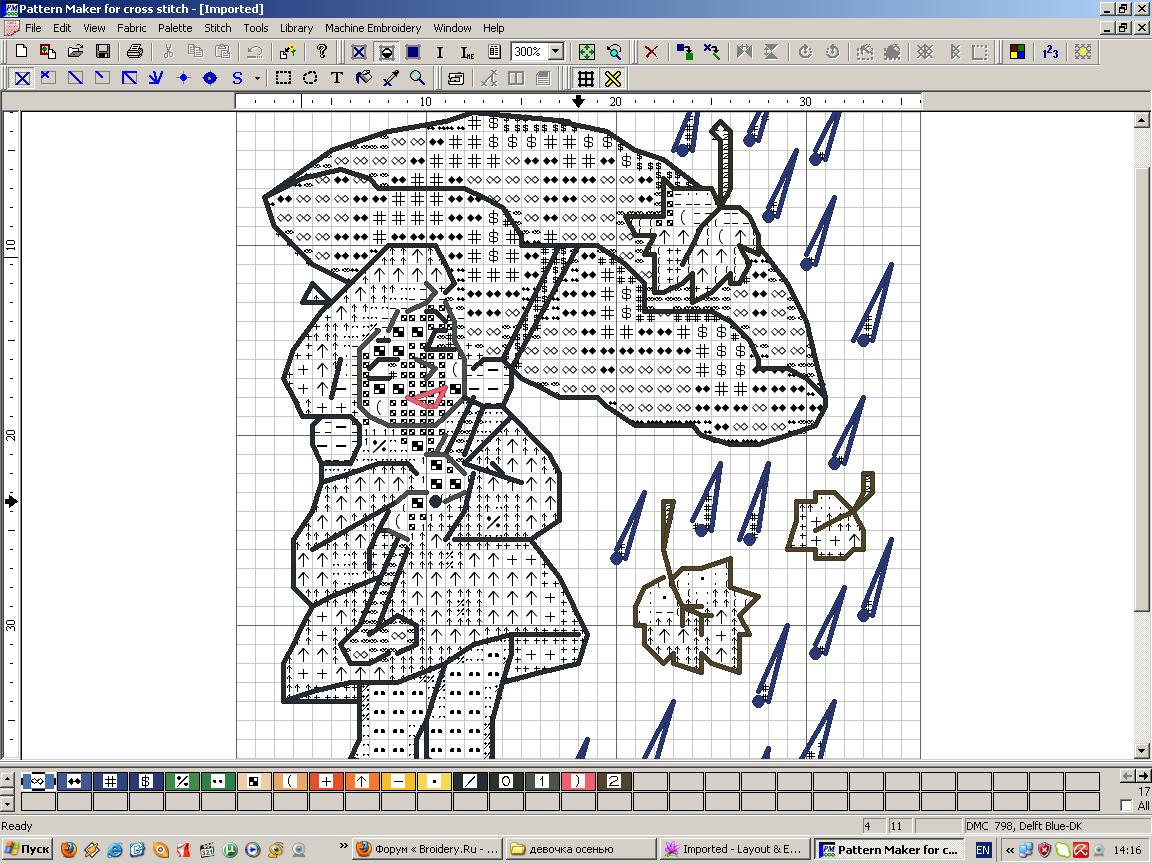Click the Replace color icon

coord(685,51)
